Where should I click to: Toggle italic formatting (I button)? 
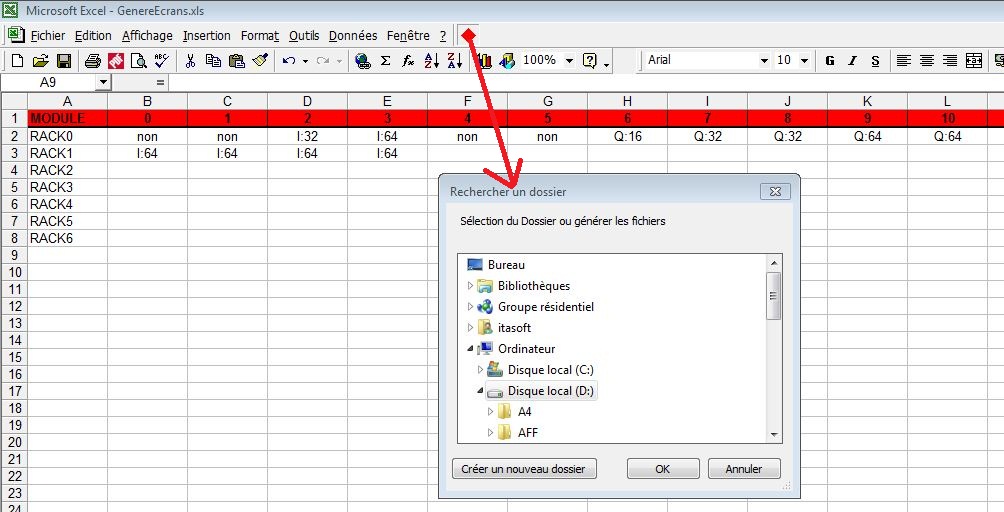[x=852, y=61]
